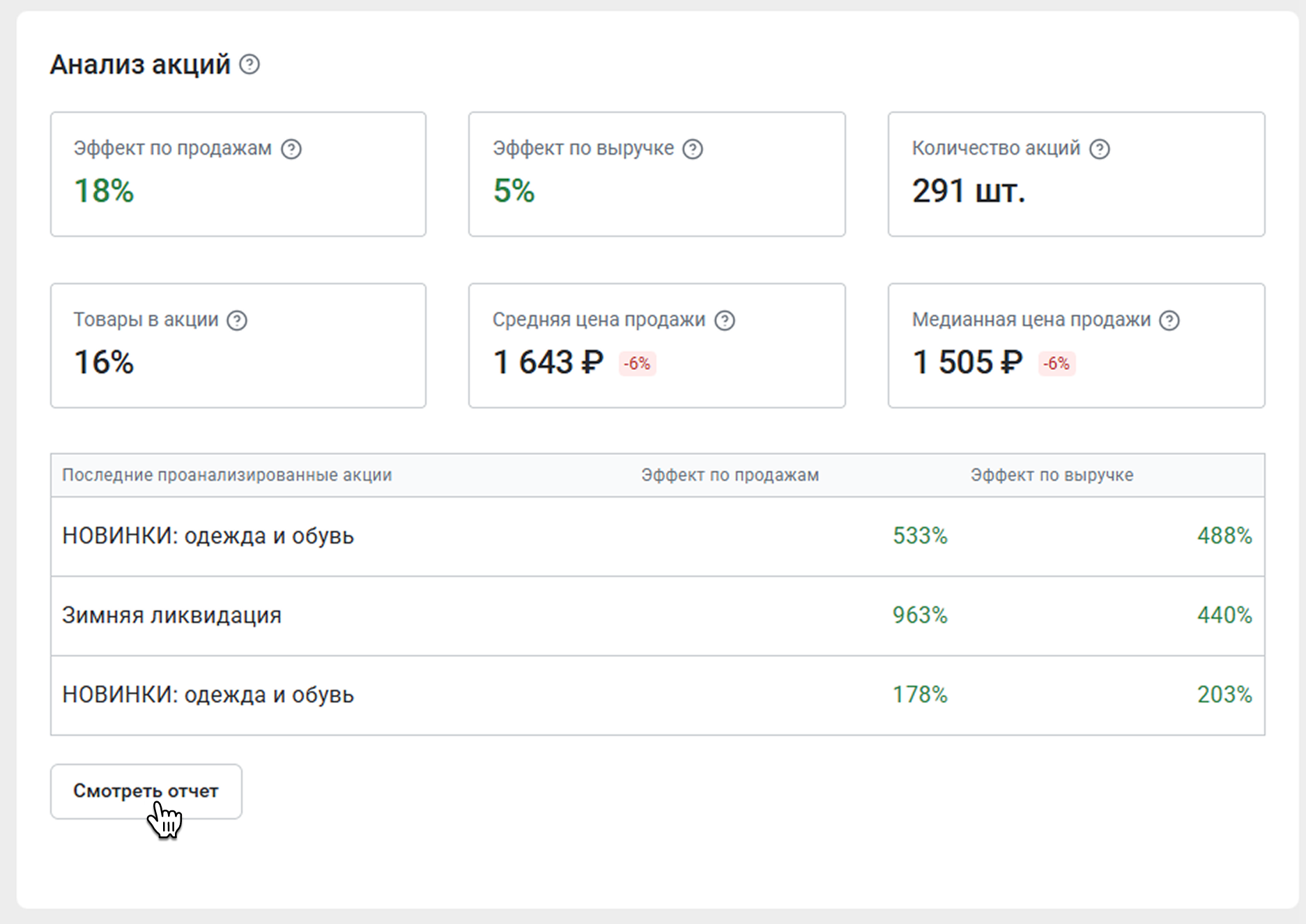Click the 963% value in Зимняя ликвидация row
The width and height of the screenshot is (1306, 924).
coord(920,615)
